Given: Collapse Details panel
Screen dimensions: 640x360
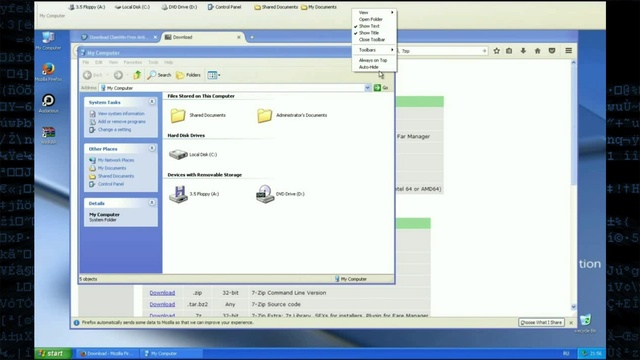Looking at the screenshot, I should (x=152, y=202).
